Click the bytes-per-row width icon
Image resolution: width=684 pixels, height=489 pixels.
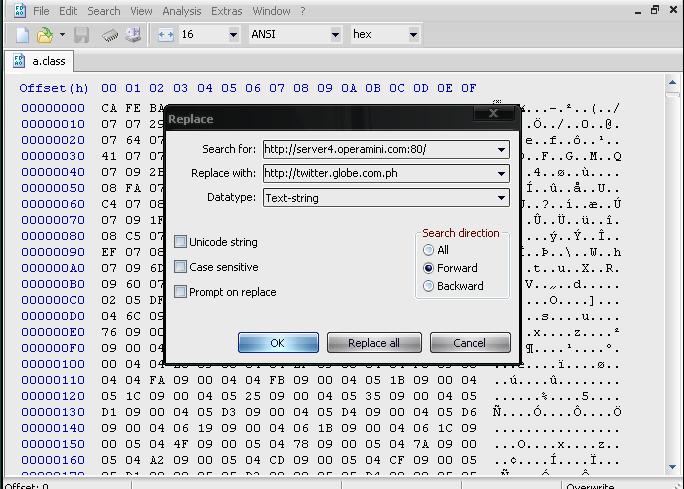pos(165,34)
